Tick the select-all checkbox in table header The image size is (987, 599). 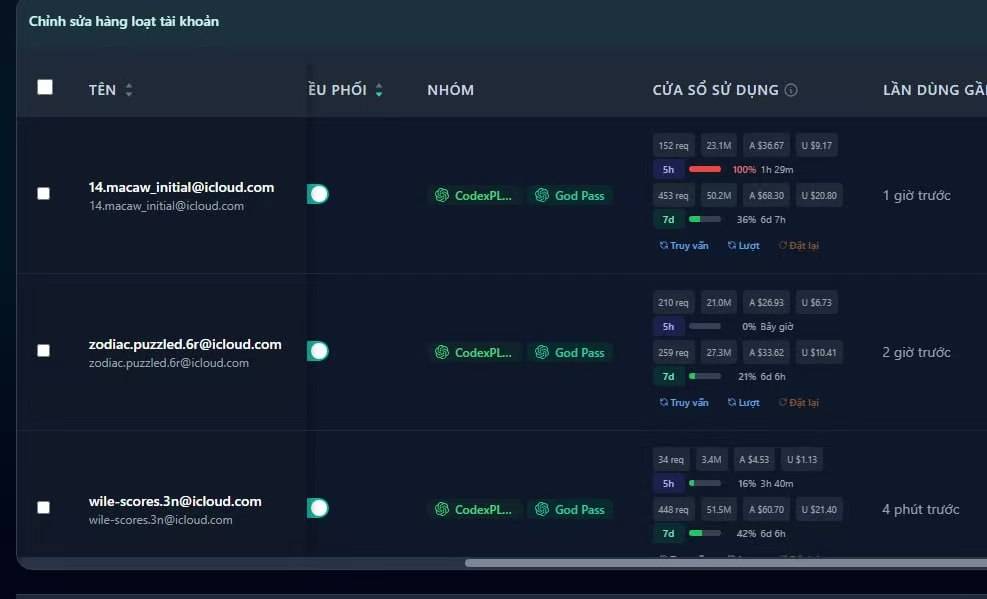point(45,87)
